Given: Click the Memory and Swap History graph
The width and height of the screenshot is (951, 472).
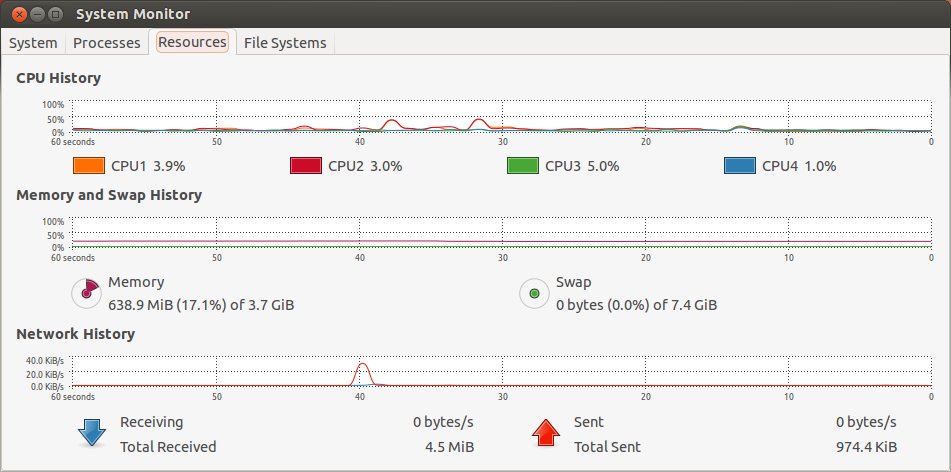Looking at the screenshot, I should [500, 232].
